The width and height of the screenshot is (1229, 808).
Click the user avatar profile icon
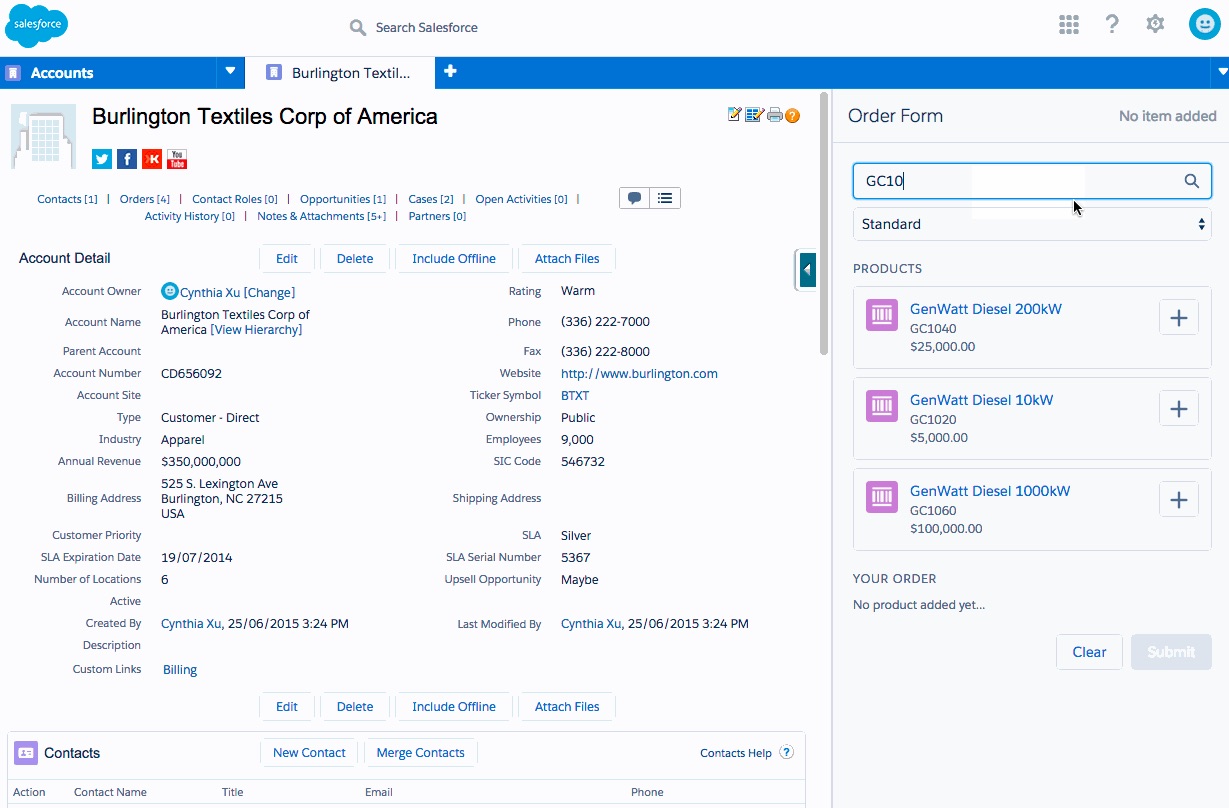[x=1204, y=25]
